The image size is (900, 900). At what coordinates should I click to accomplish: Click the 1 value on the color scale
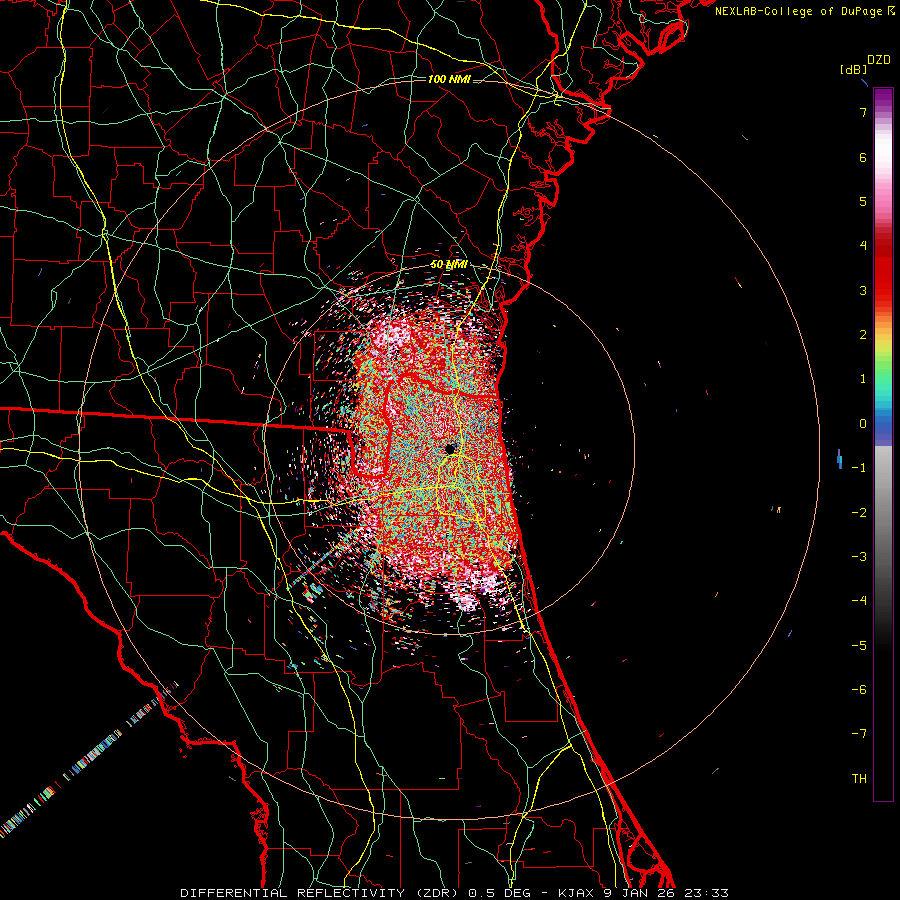coord(863,379)
